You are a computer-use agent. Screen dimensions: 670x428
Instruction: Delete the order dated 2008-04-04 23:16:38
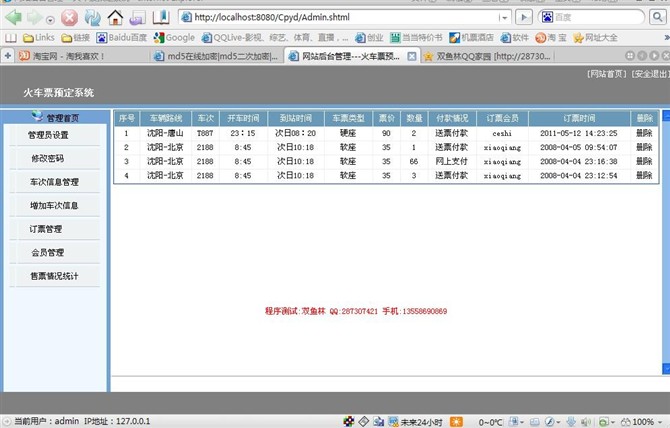click(x=644, y=161)
